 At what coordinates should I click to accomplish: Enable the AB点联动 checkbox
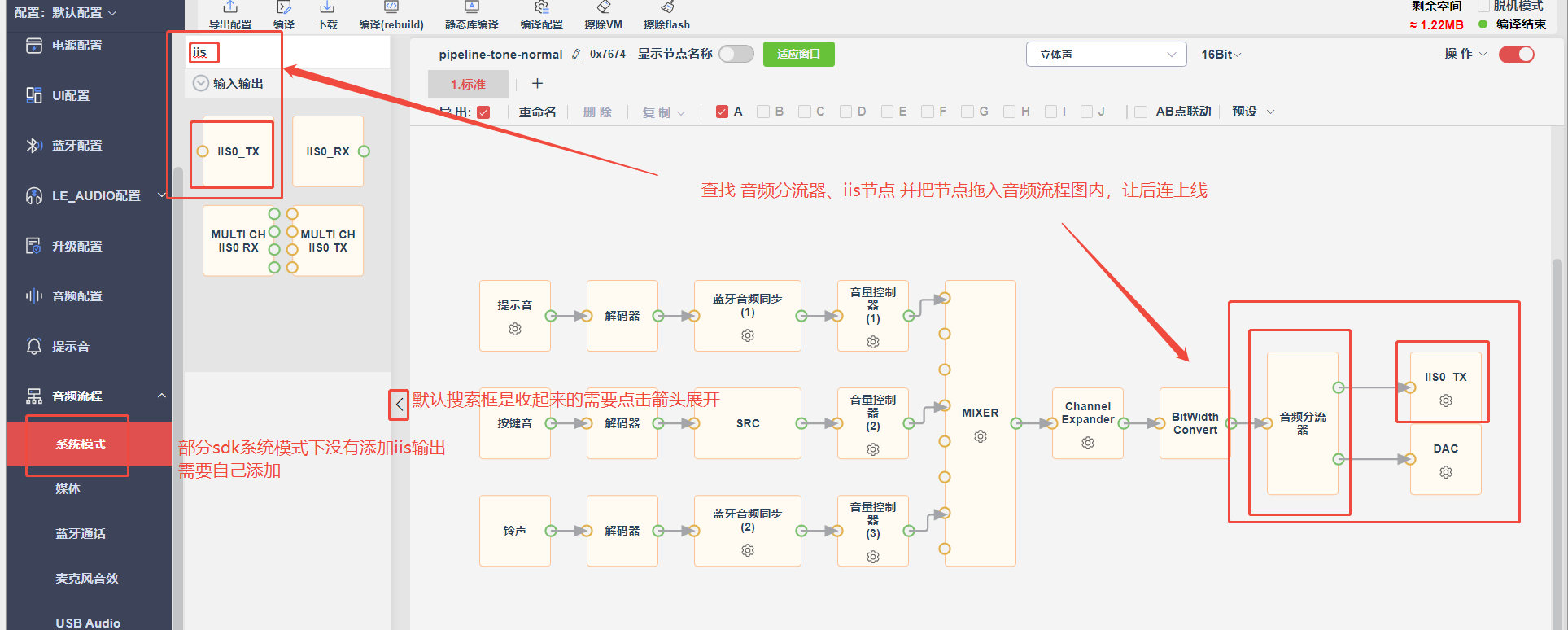click(x=1141, y=112)
